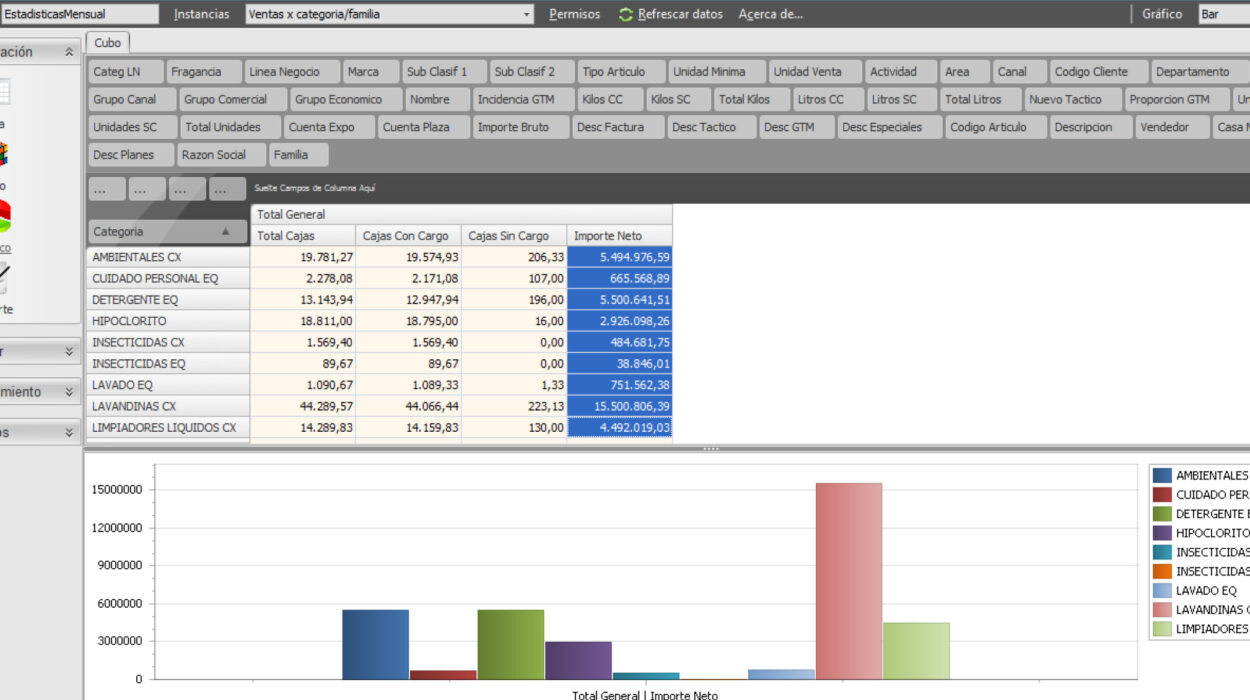Open the Permisos menu
Screen dimensions: 1250x700
click(575, 14)
